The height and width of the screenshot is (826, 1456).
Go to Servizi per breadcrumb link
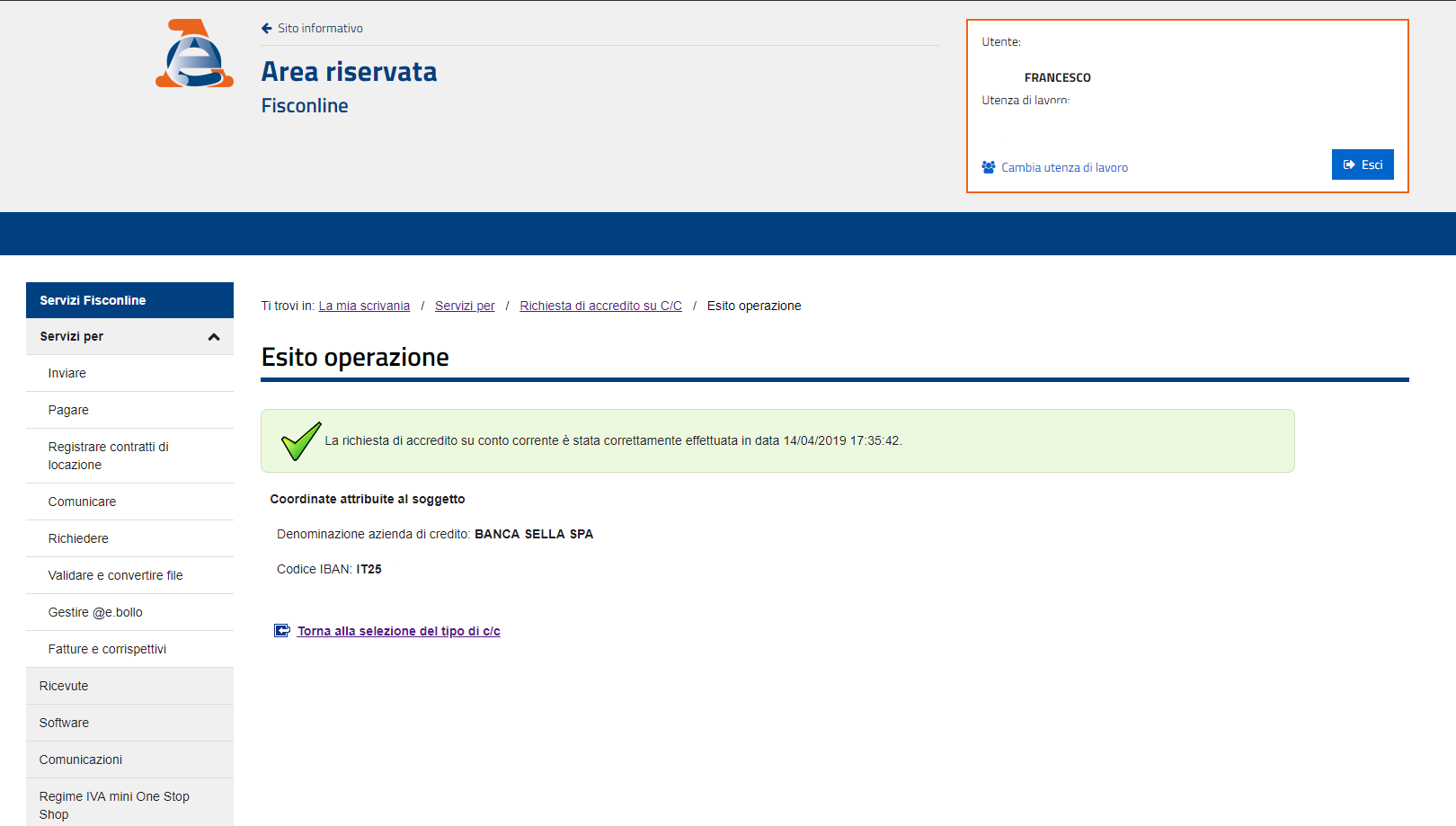465,306
